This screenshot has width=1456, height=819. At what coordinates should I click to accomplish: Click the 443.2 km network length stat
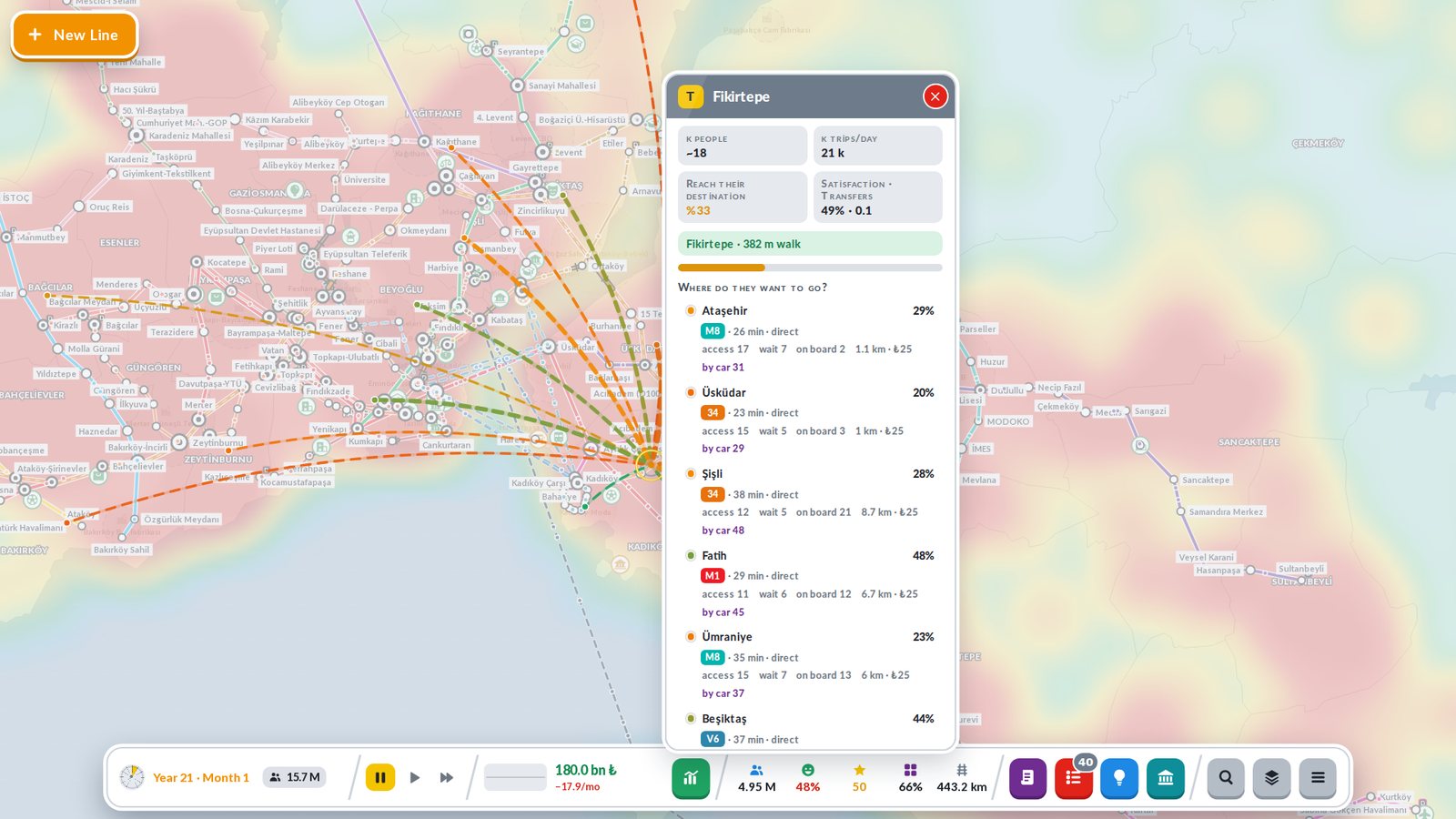click(962, 778)
